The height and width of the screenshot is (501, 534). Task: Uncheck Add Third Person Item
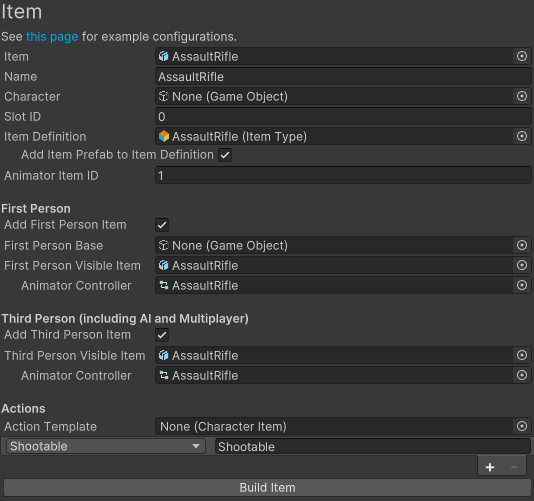(162, 335)
